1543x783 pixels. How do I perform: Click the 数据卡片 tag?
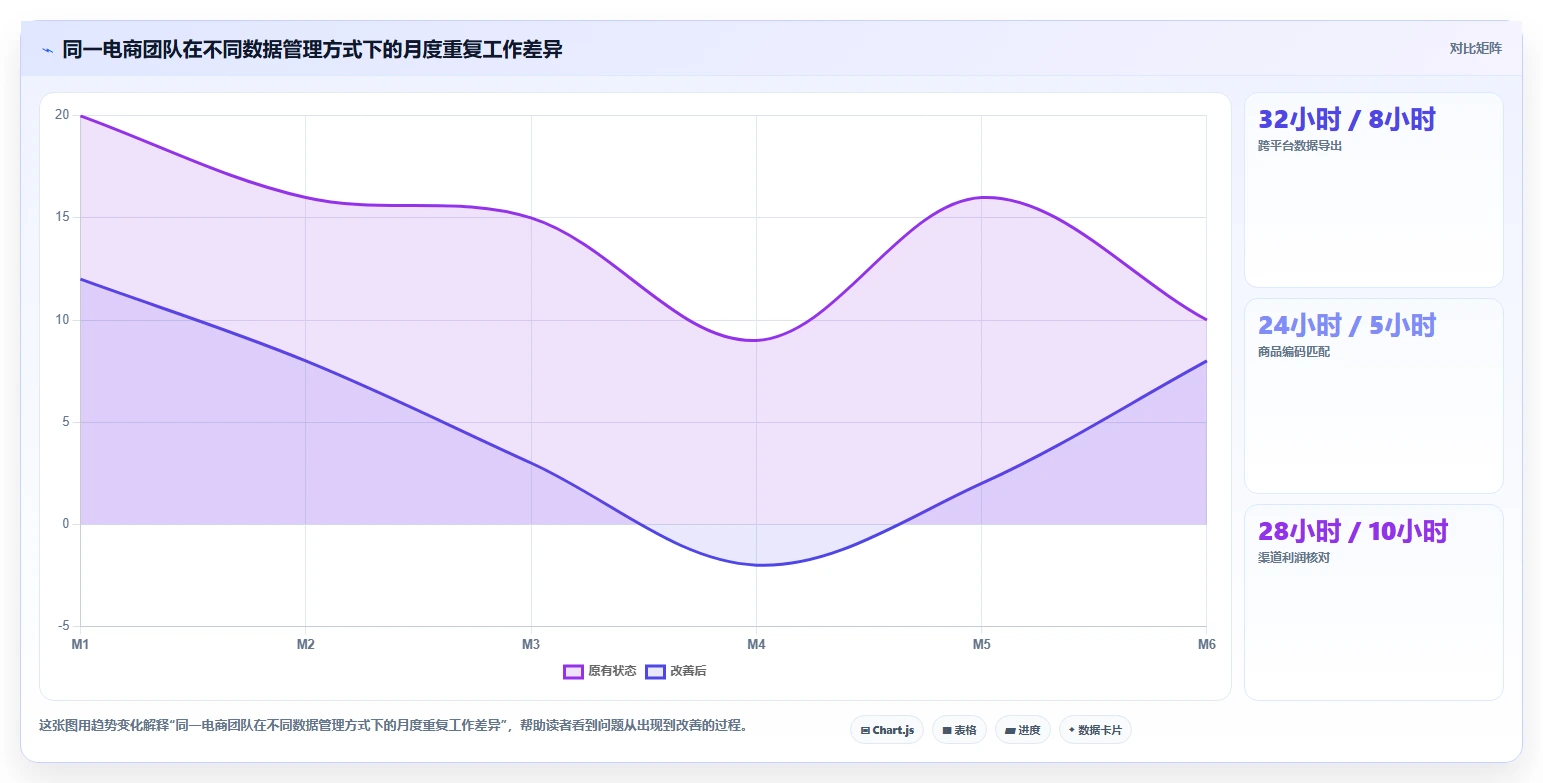pyautogui.click(x=1095, y=730)
